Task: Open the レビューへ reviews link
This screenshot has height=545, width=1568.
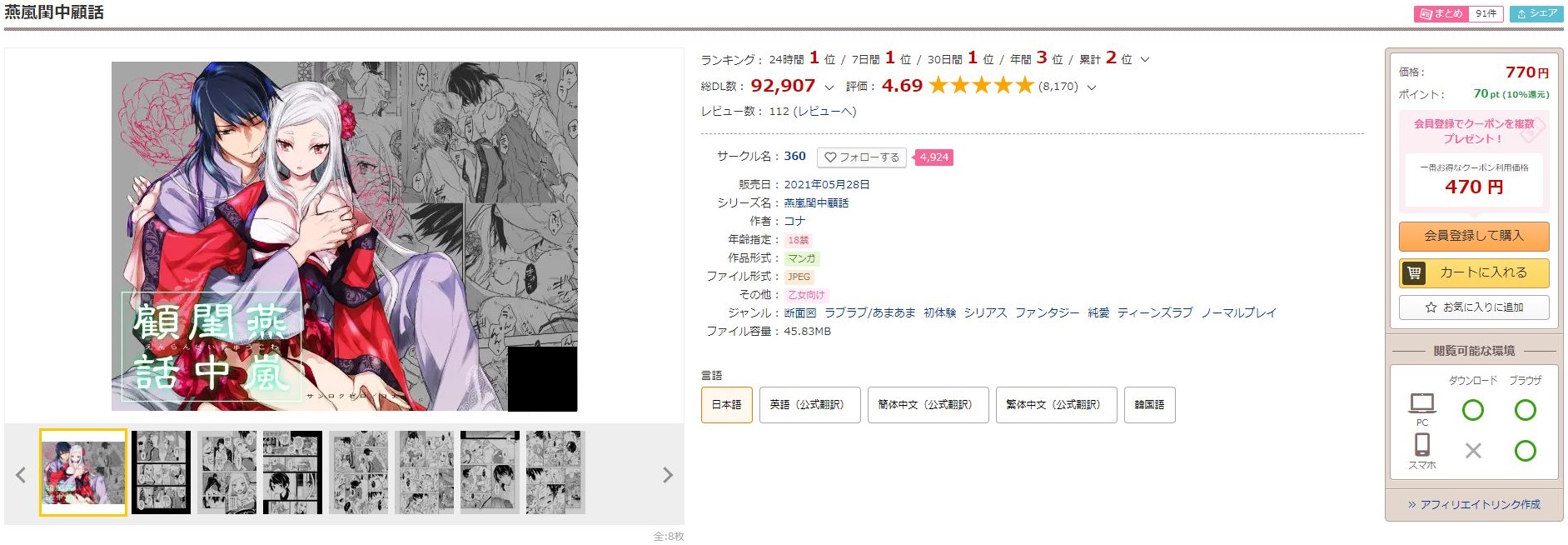Action: point(824,111)
